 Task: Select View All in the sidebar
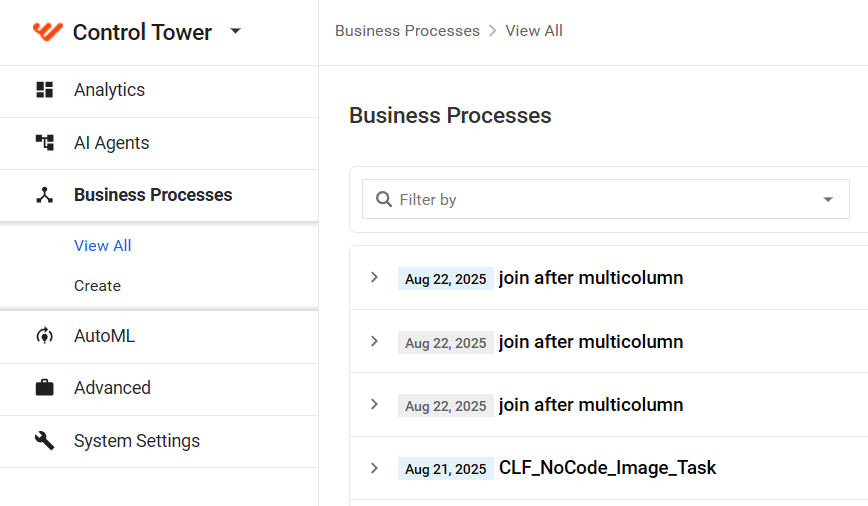102,246
